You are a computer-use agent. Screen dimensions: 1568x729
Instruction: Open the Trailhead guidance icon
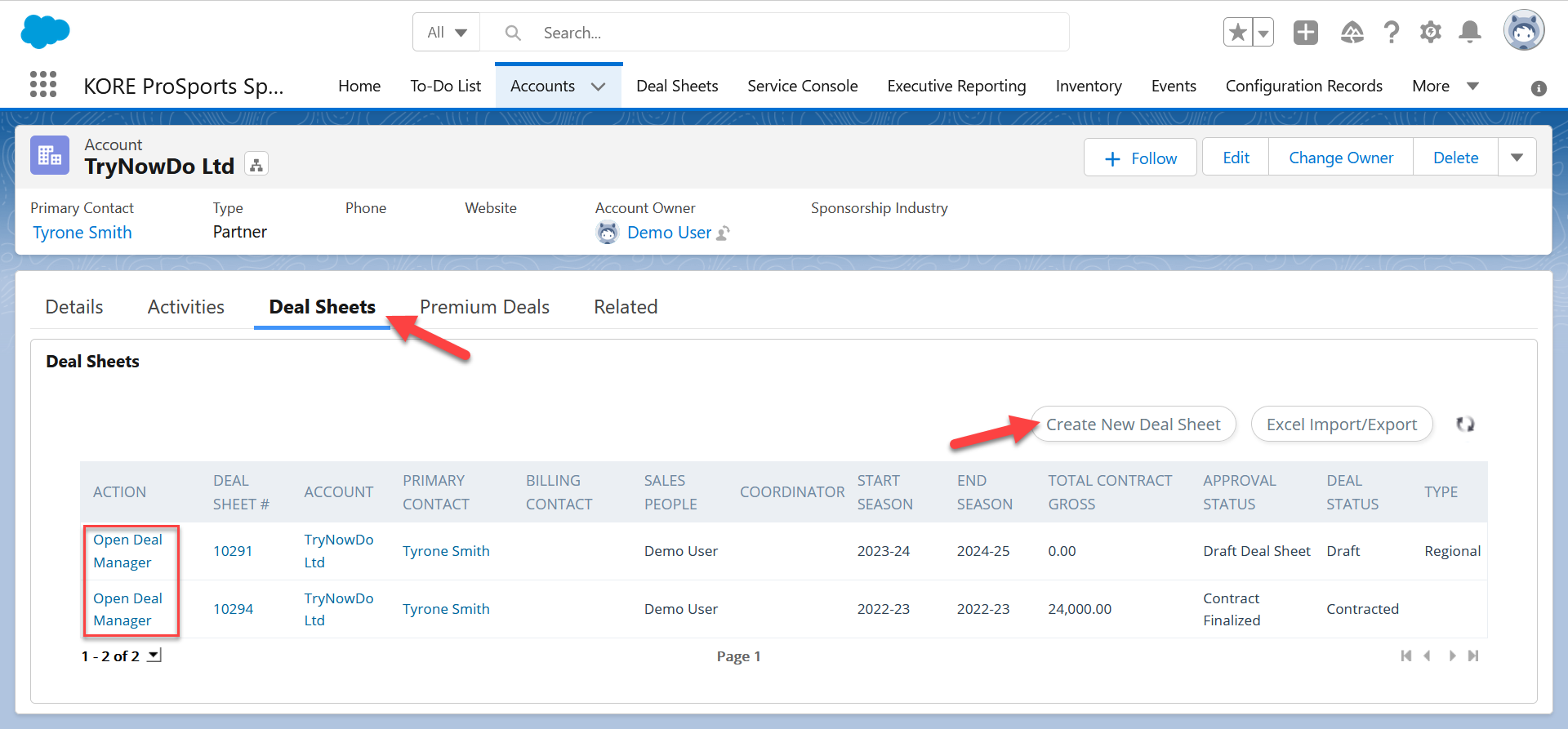tap(1352, 33)
